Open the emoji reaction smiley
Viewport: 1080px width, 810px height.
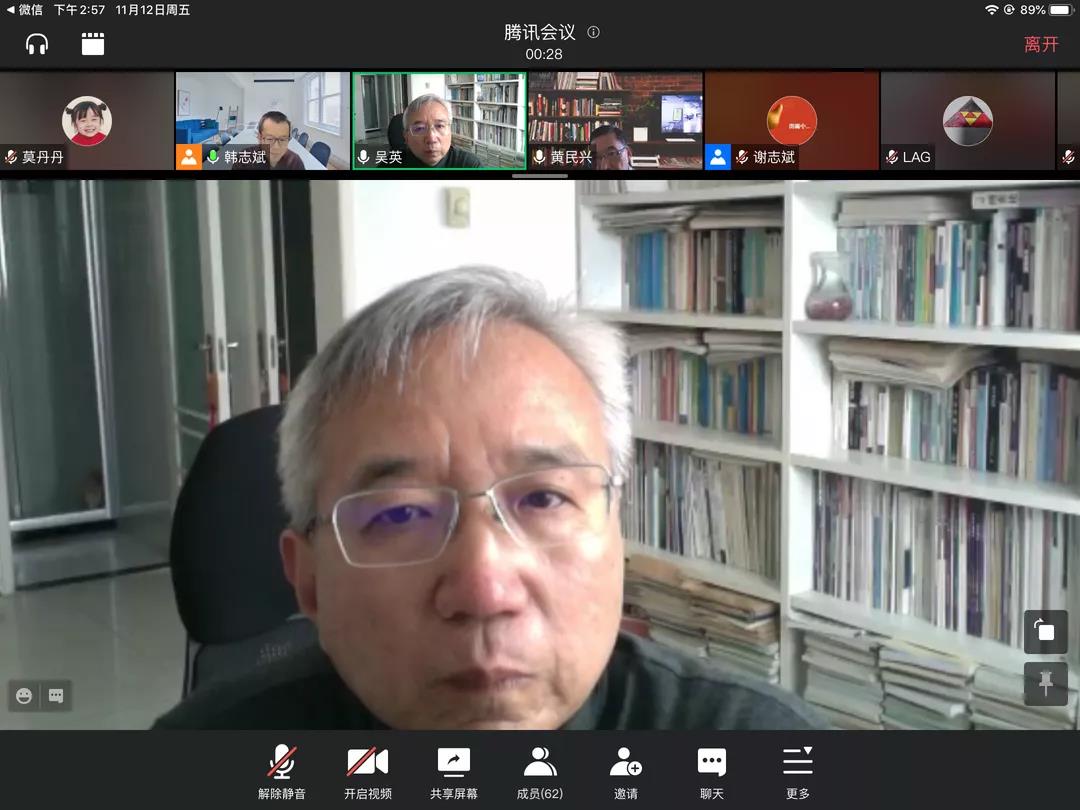(24, 696)
